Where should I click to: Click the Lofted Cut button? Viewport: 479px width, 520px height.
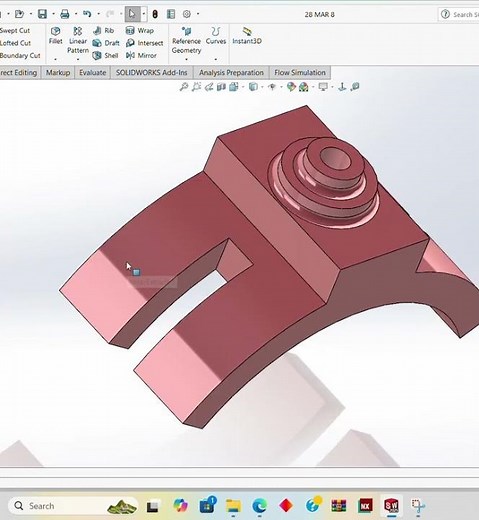(x=15, y=43)
